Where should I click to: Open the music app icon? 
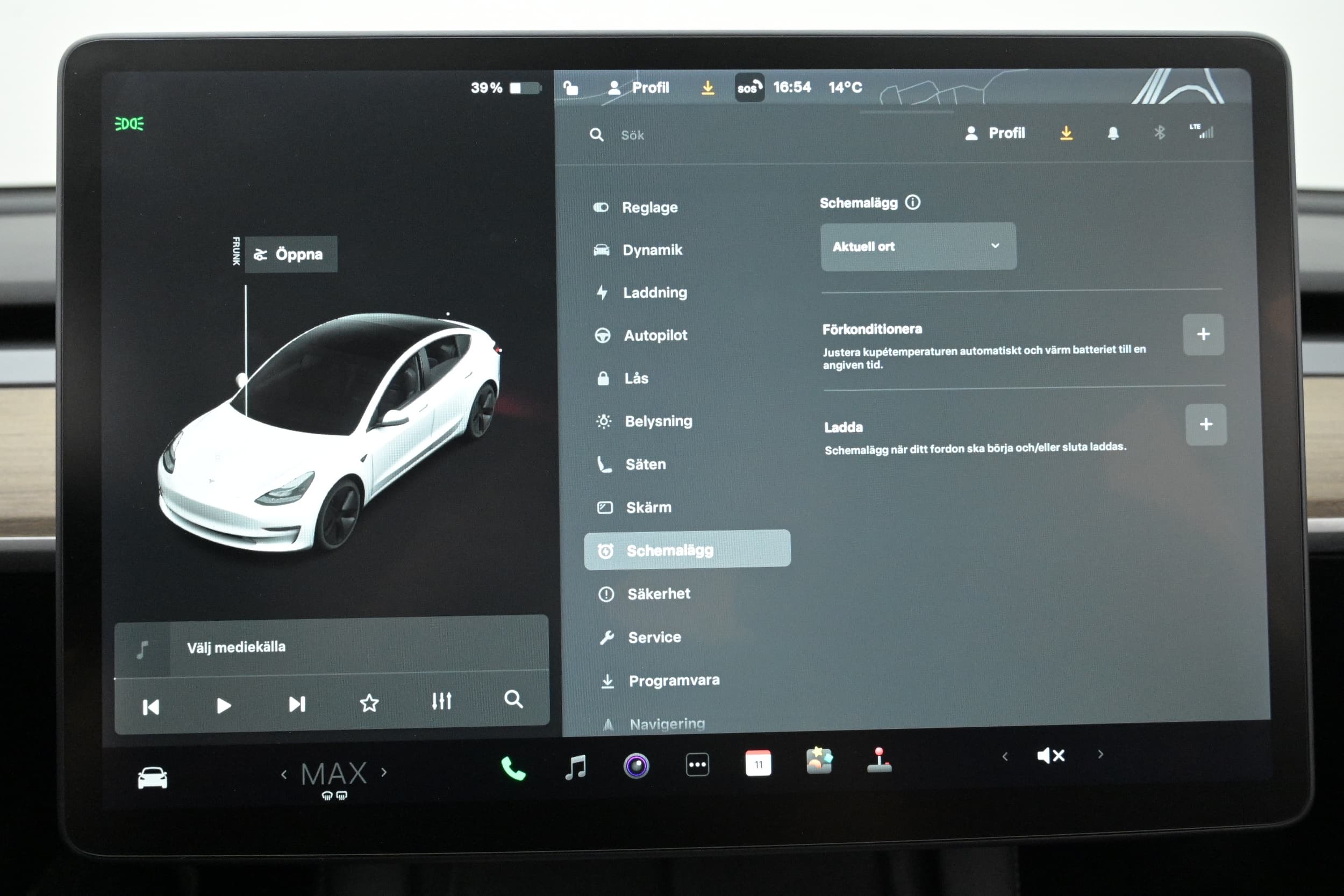[575, 767]
